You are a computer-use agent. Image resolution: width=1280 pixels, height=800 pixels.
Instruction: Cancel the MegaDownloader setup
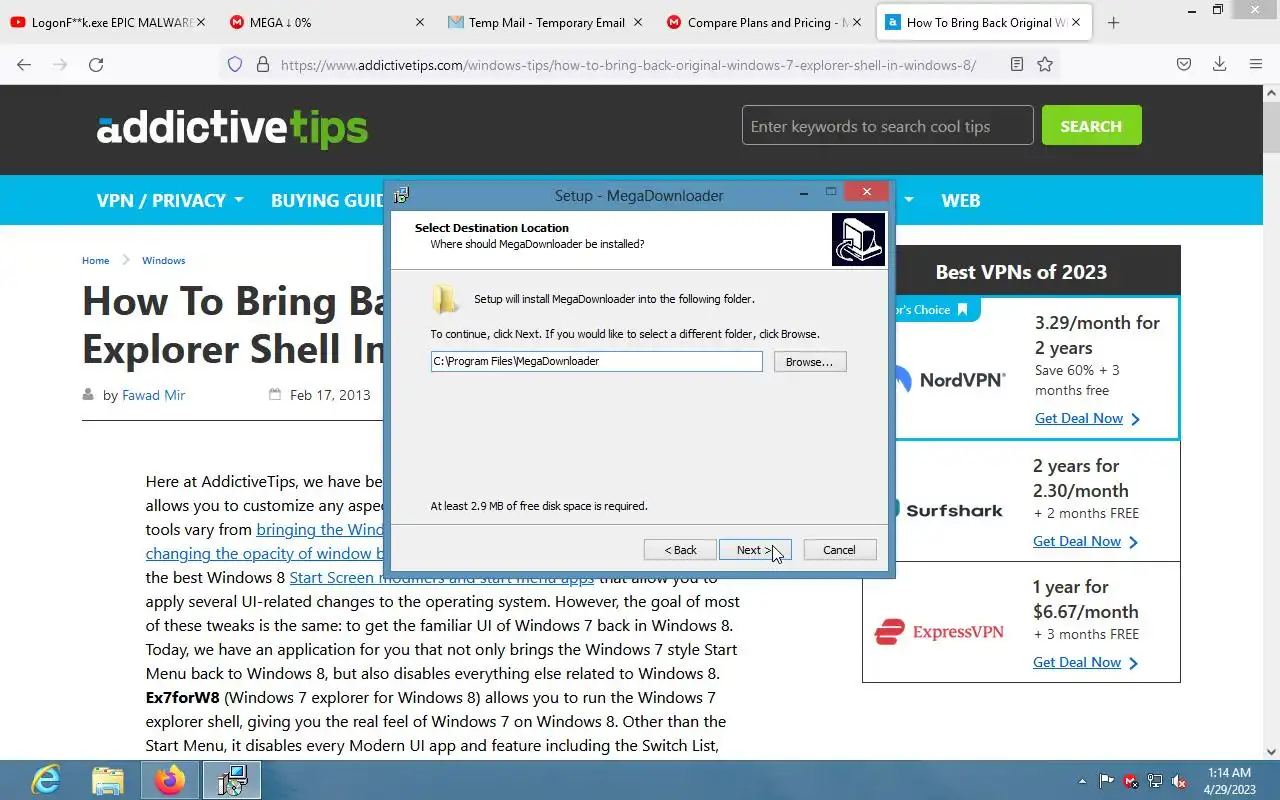pos(839,550)
